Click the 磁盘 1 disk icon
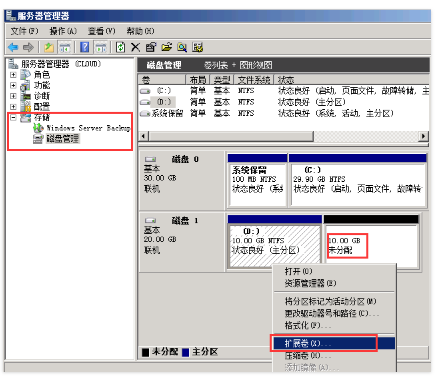Screen dimensions: 446x378 pyautogui.click(x=150, y=221)
